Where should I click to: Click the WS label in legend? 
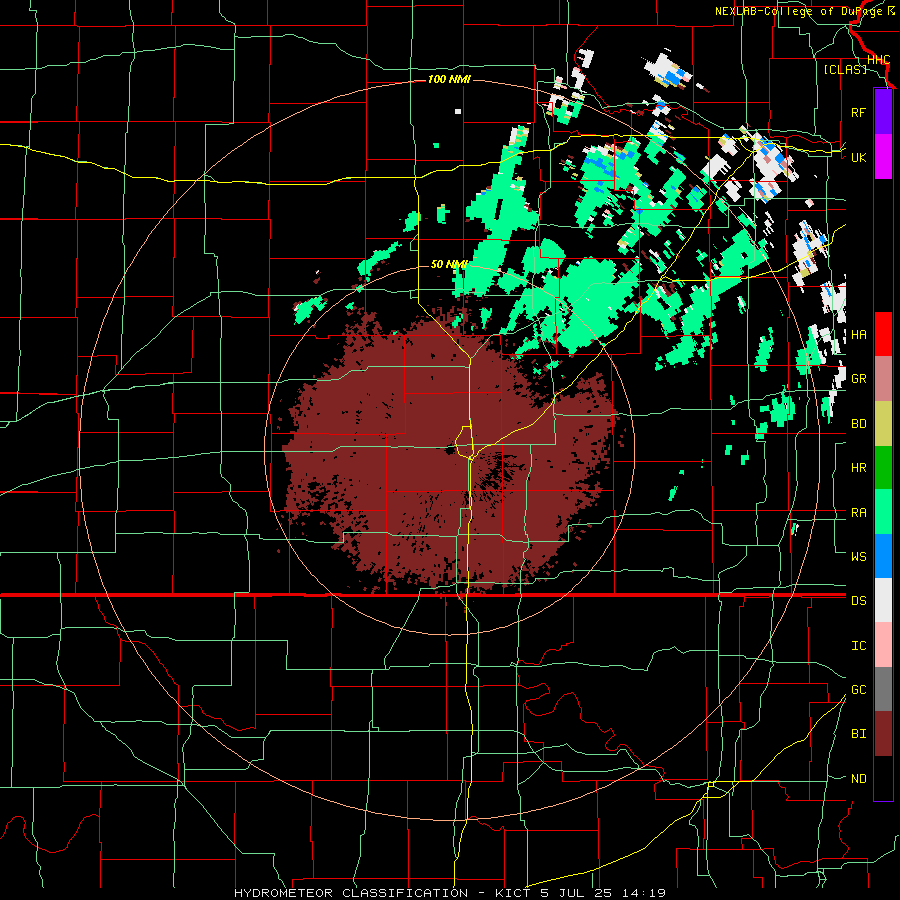(x=858, y=556)
